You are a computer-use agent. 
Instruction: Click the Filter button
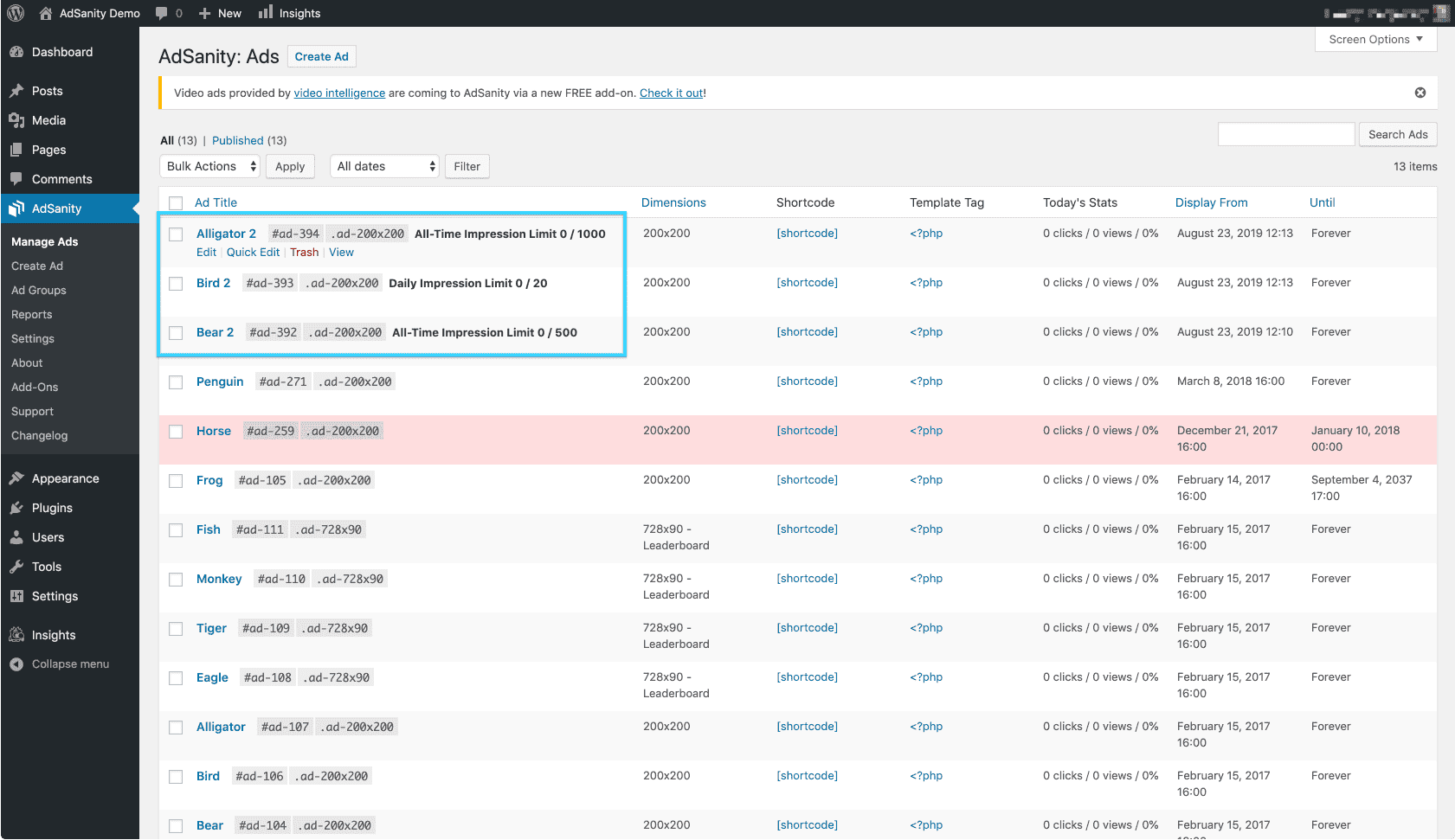coord(467,166)
